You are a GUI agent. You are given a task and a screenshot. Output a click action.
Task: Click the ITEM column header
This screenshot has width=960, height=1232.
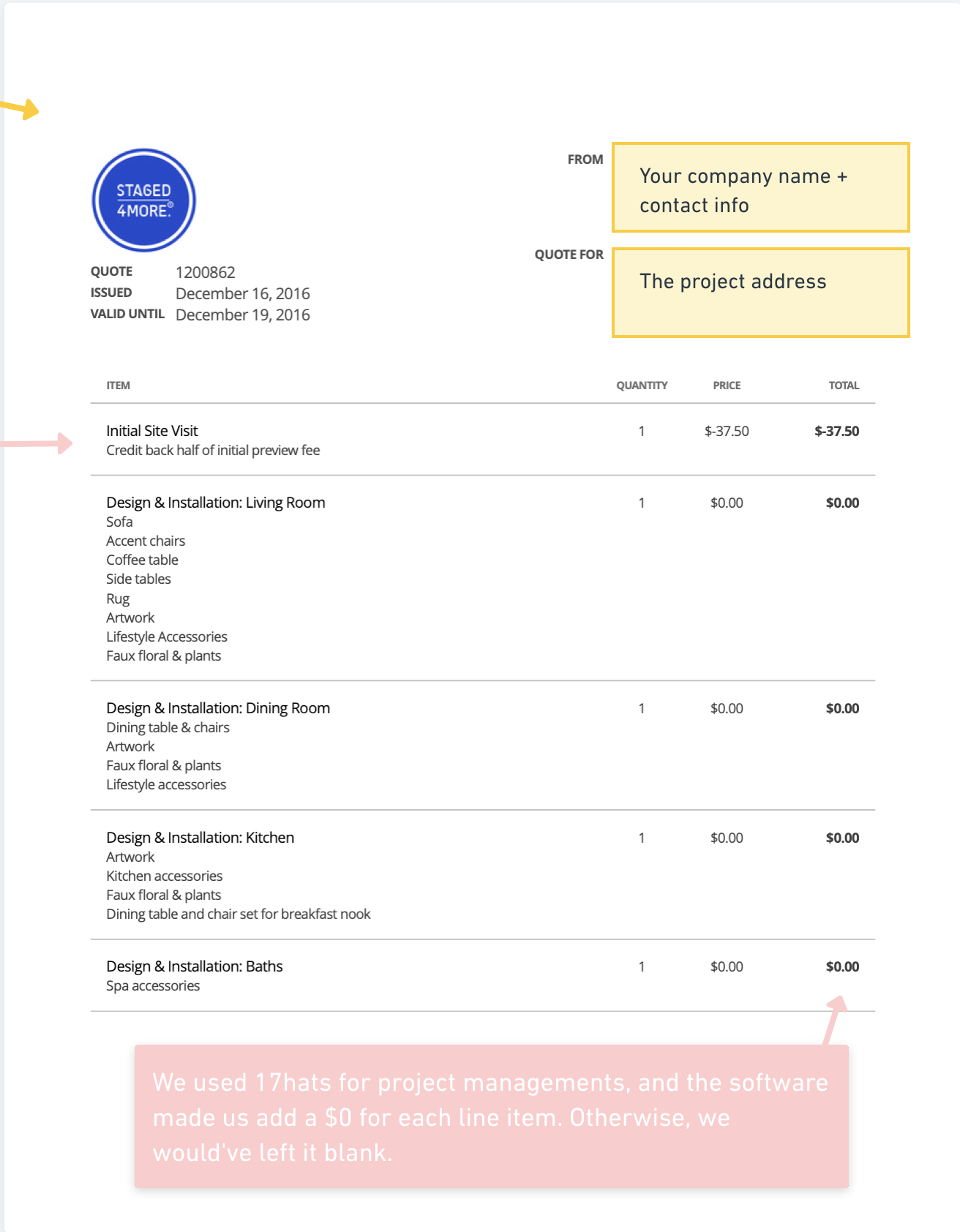[x=119, y=386]
